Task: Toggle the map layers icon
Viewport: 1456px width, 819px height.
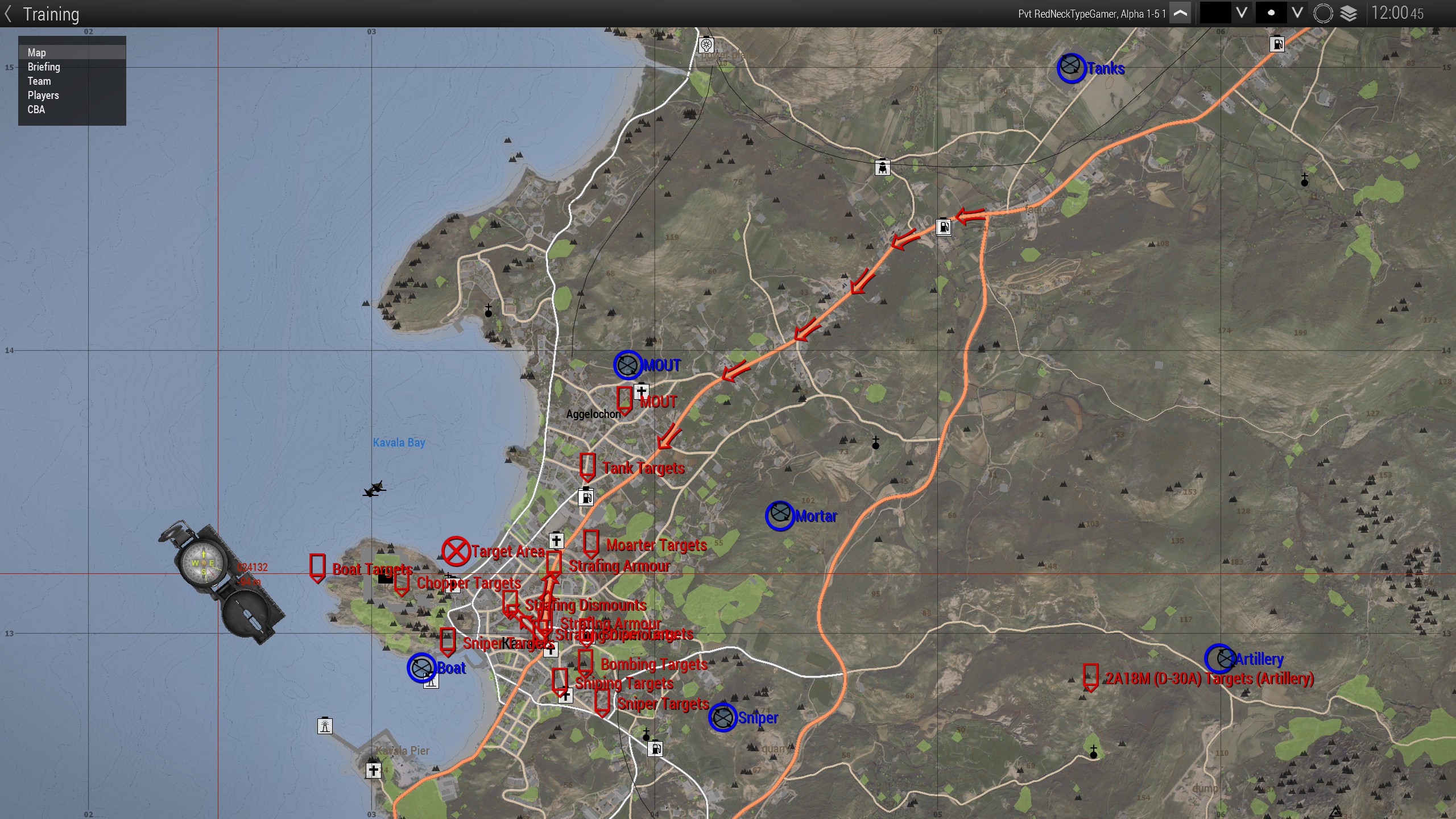Action: point(1349,14)
